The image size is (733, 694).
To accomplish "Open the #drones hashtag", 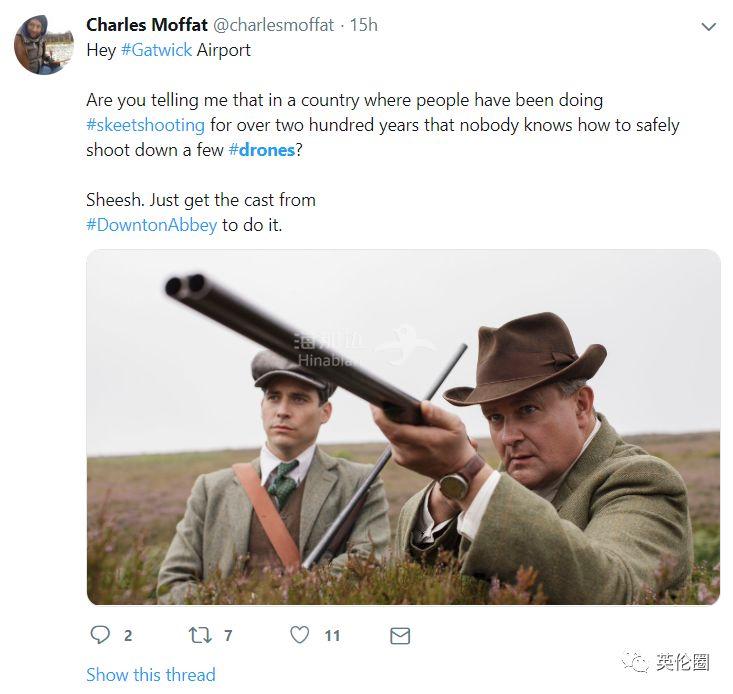I will 262,150.
